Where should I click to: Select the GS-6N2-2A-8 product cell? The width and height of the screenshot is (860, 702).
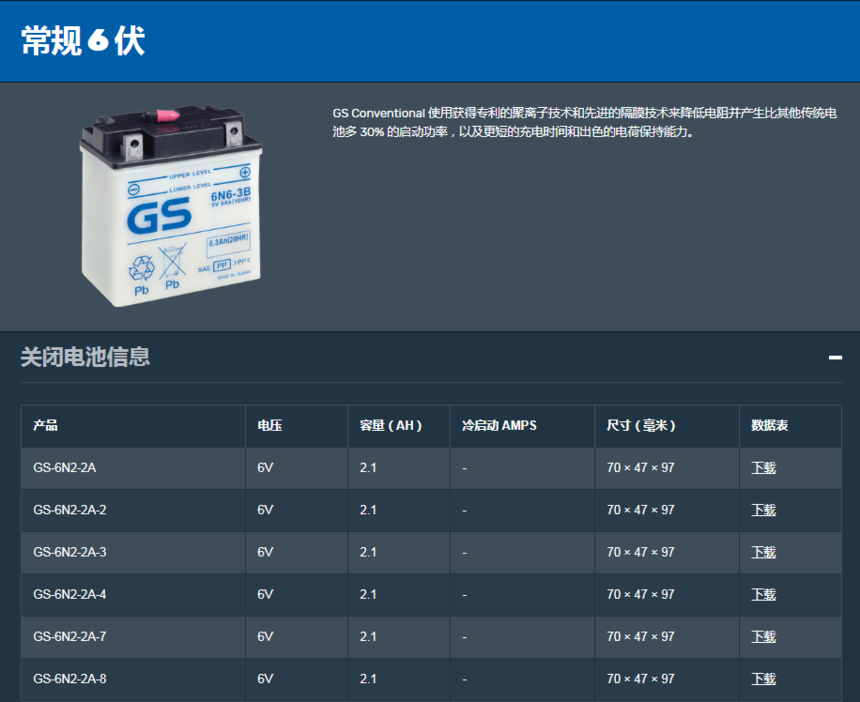[133, 679]
